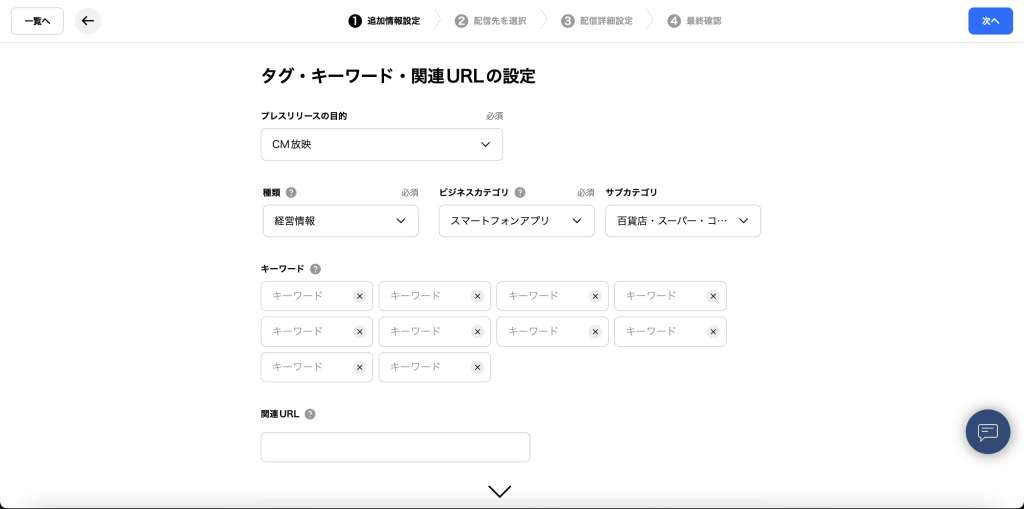Open the プレスリリースの目的 dropdown showing CM放映
This screenshot has width=1024, height=509.
(x=381, y=145)
